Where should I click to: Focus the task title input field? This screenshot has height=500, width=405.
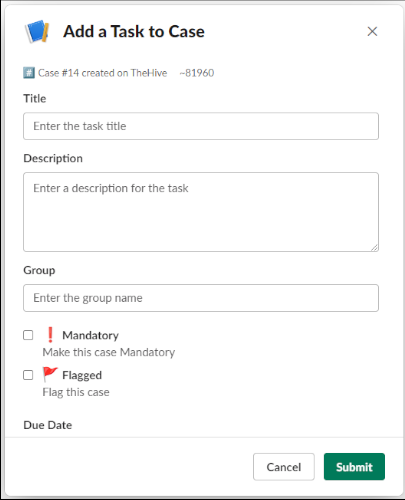point(201,126)
